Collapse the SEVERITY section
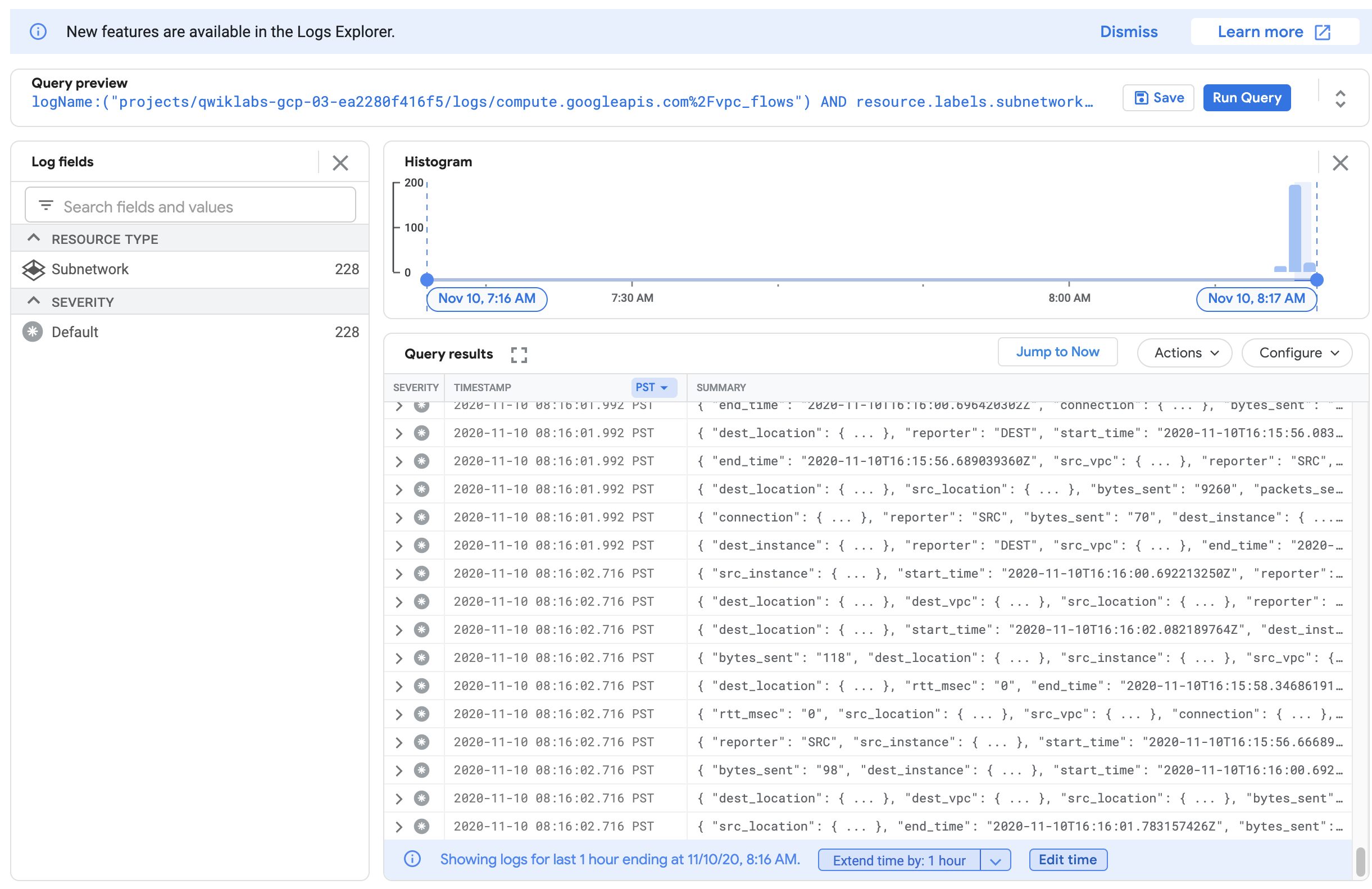This screenshot has width=1372, height=889. 37,301
